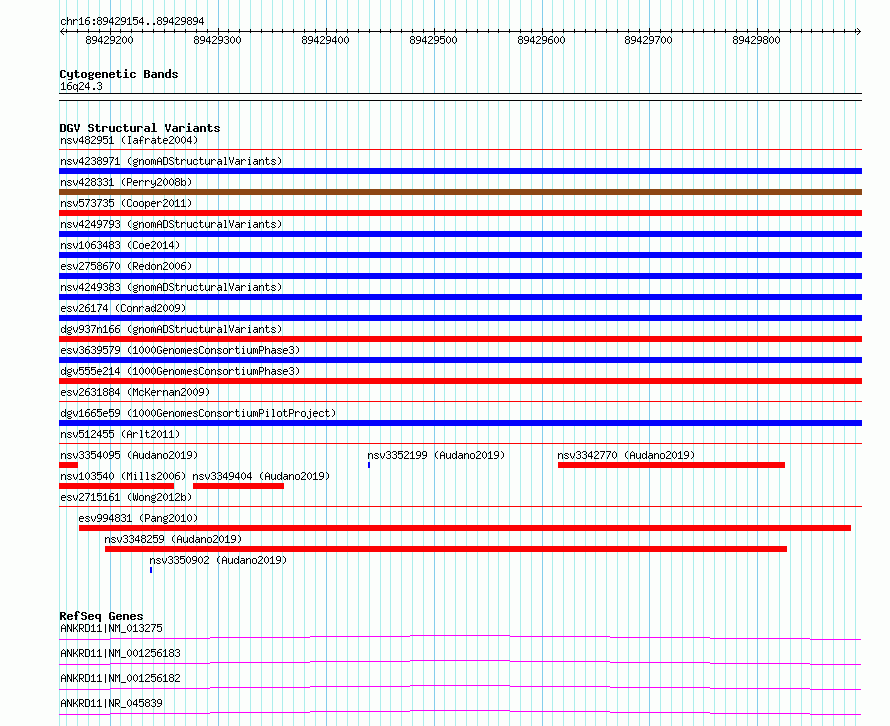Image resolution: width=890 pixels, height=726 pixels.
Task: Click the small blue nsv3350902 marker
Action: tap(151, 570)
